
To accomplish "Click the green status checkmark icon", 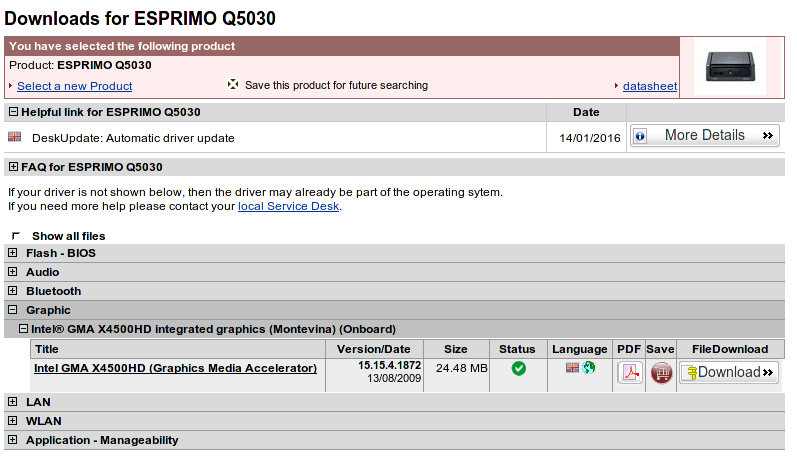I will [518, 369].
